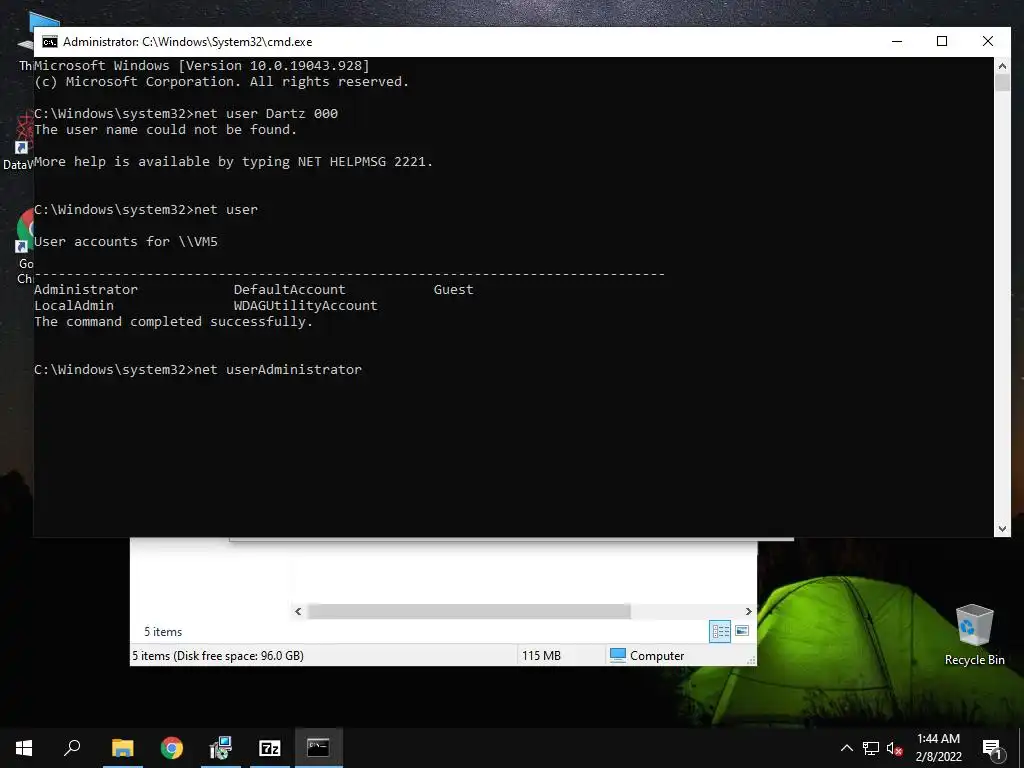Click the cmd window title bar text
The image size is (1024, 768).
click(187, 42)
